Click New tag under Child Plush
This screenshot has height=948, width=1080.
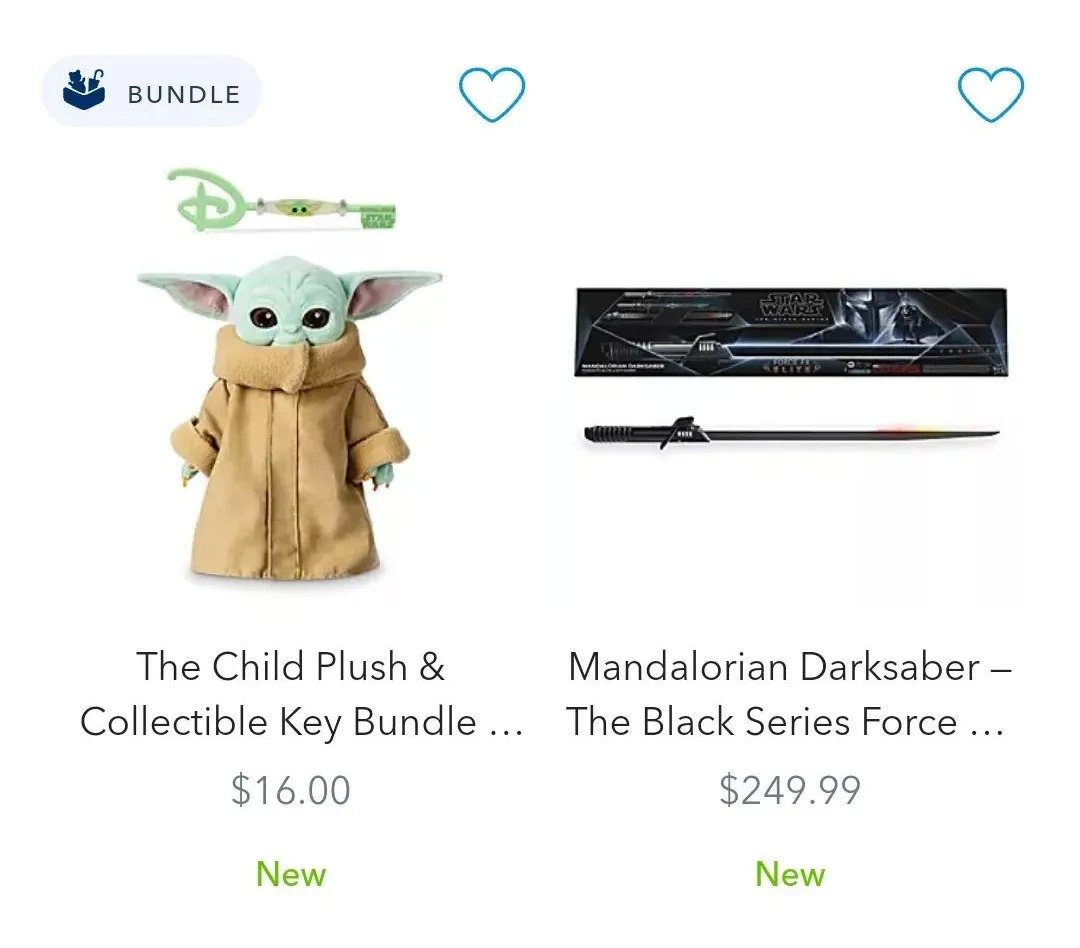point(291,874)
